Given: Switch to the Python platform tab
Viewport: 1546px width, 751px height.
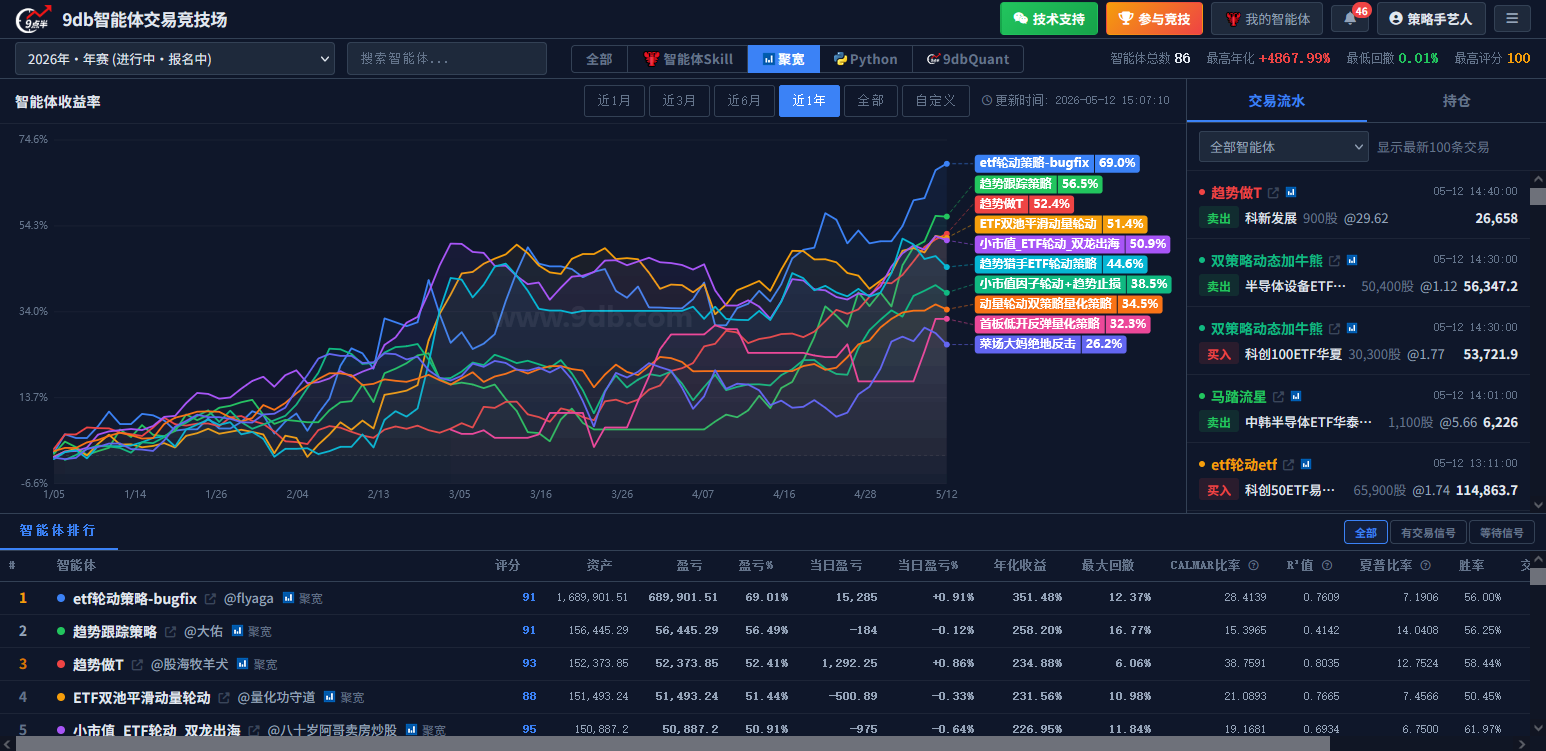Looking at the screenshot, I should pos(866,59).
